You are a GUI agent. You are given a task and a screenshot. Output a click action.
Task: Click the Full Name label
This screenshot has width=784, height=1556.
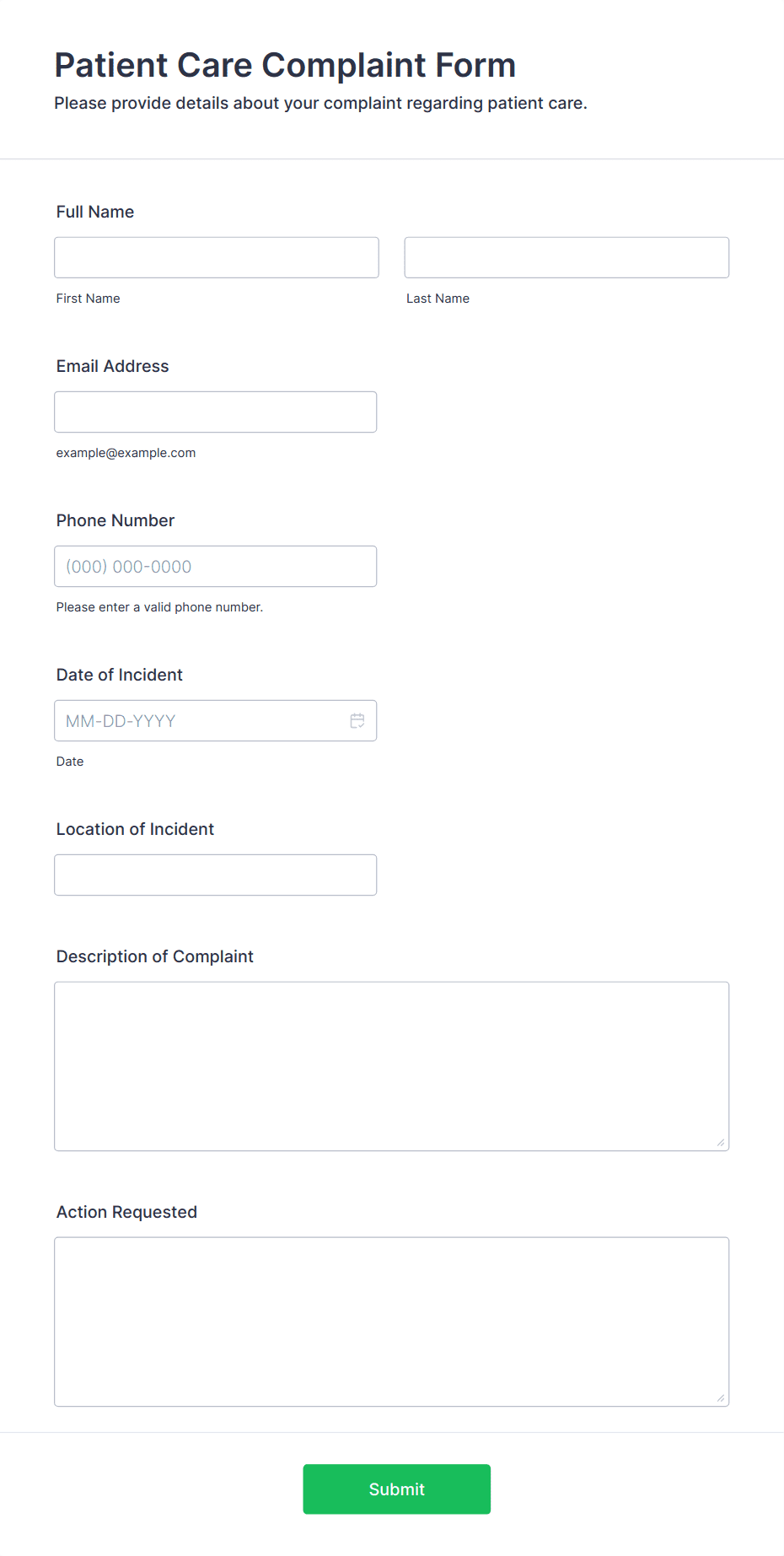(95, 212)
